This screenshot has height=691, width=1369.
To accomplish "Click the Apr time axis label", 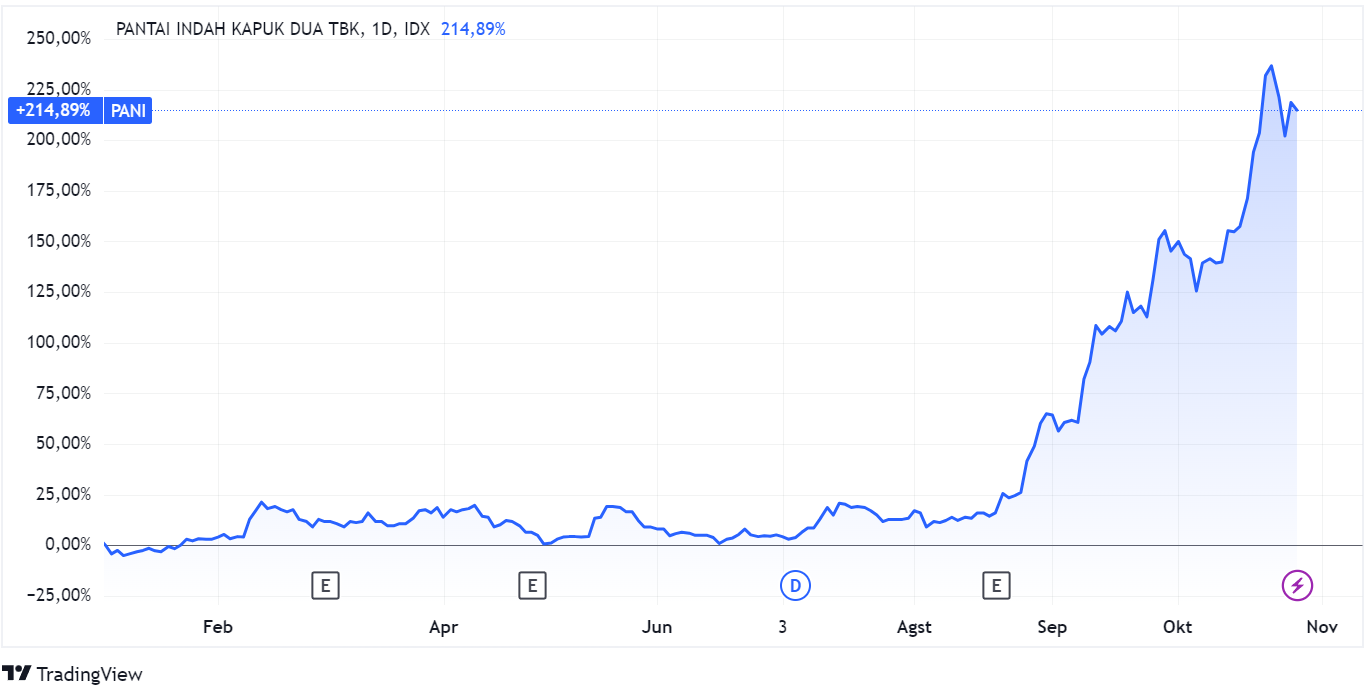I will click(443, 627).
